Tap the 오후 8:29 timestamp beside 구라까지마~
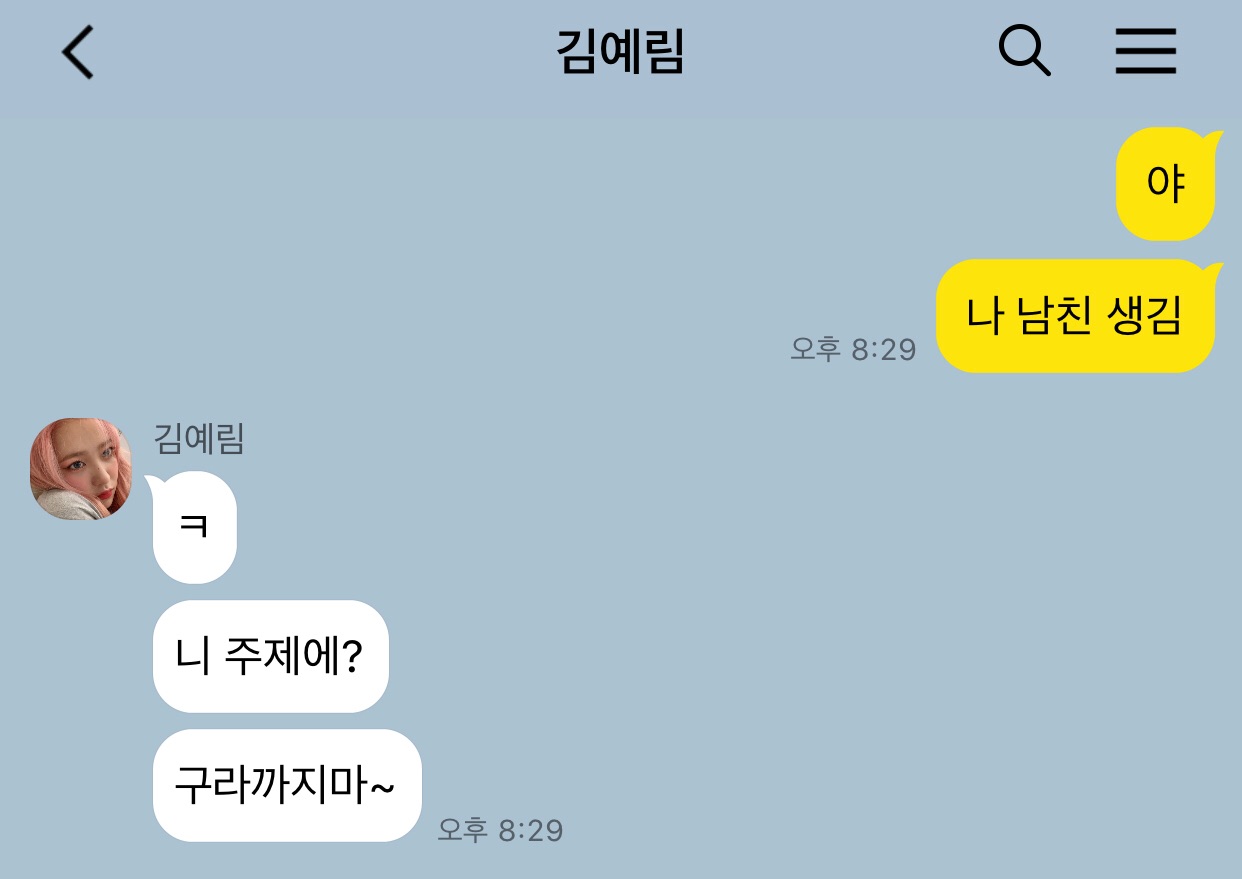The width and height of the screenshot is (1242, 879). click(x=500, y=830)
